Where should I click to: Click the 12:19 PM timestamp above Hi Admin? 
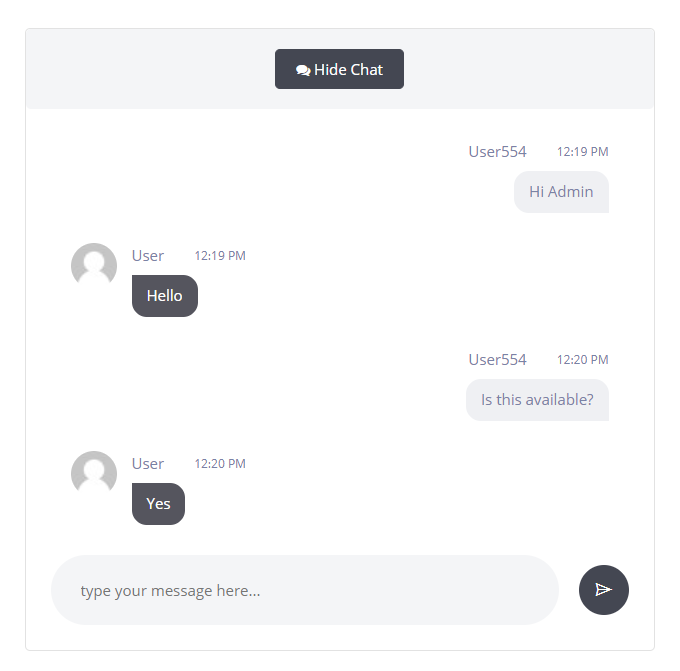pyautogui.click(x=582, y=152)
